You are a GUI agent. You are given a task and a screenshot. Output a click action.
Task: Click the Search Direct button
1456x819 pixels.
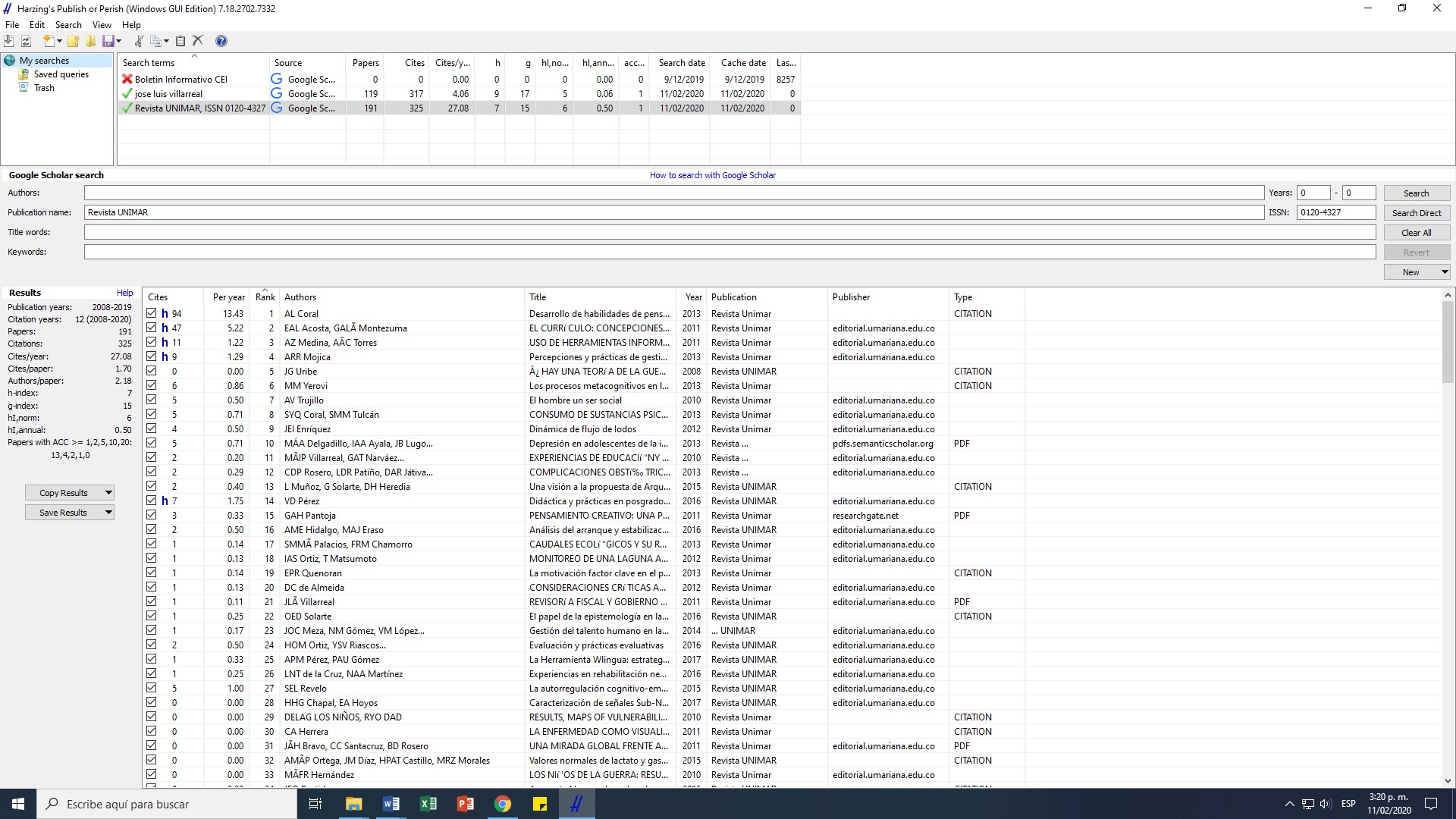tap(1416, 213)
